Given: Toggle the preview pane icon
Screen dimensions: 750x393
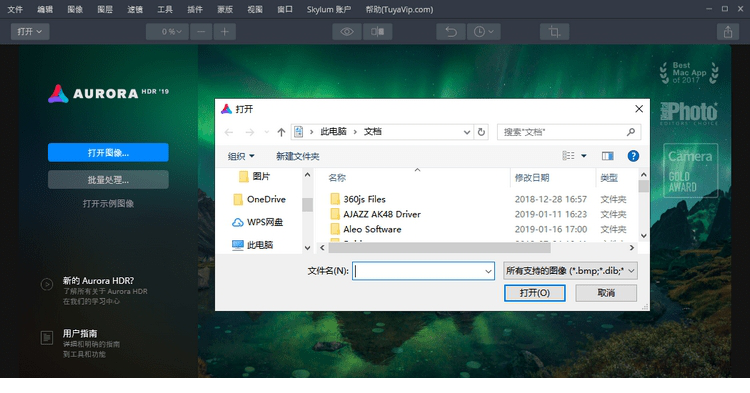Looking at the screenshot, I should (x=607, y=156).
